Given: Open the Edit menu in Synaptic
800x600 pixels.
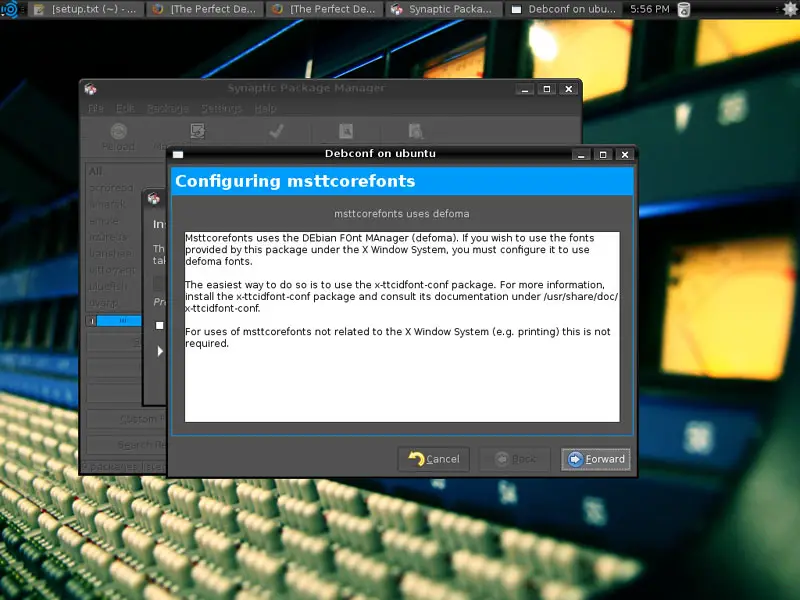Looking at the screenshot, I should tap(125, 108).
